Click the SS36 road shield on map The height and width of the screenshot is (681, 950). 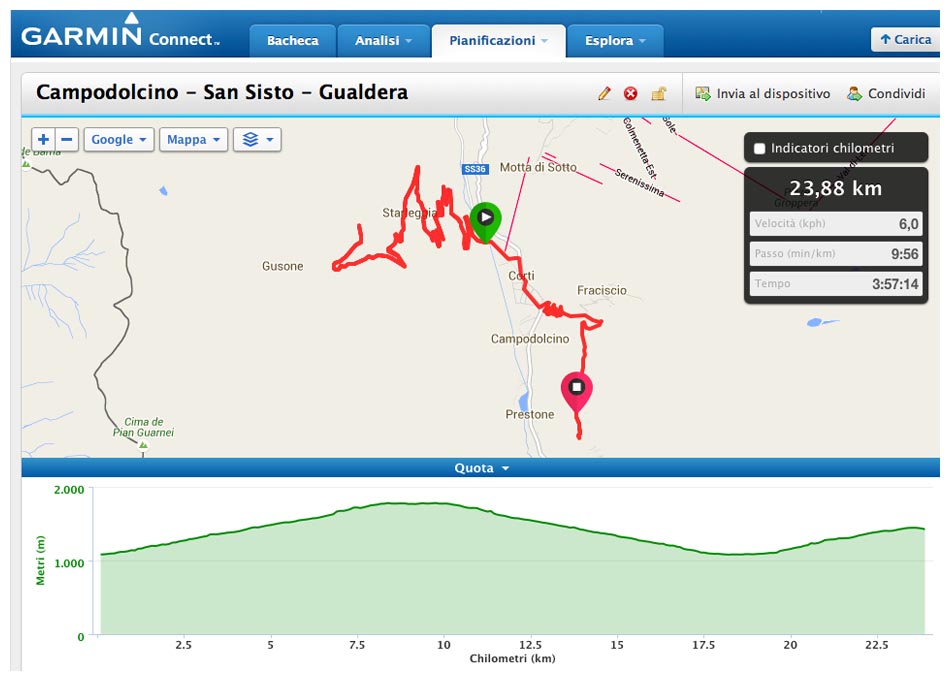475,169
